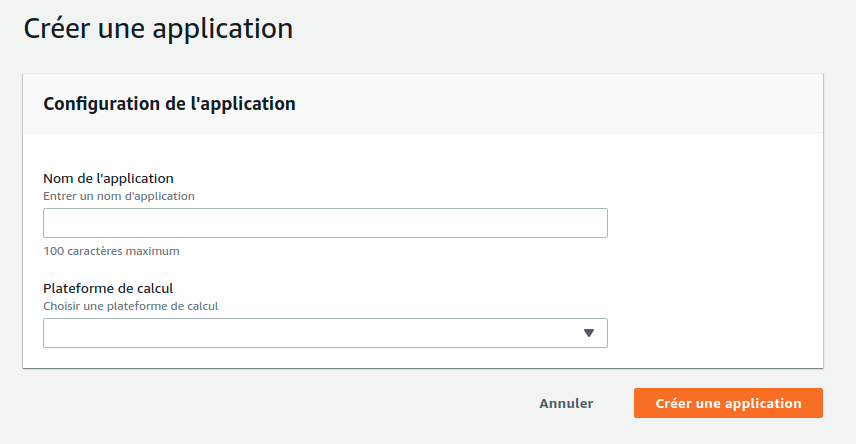Click the dropdown arrow for compute platform
This screenshot has width=856, height=444.
[589, 333]
